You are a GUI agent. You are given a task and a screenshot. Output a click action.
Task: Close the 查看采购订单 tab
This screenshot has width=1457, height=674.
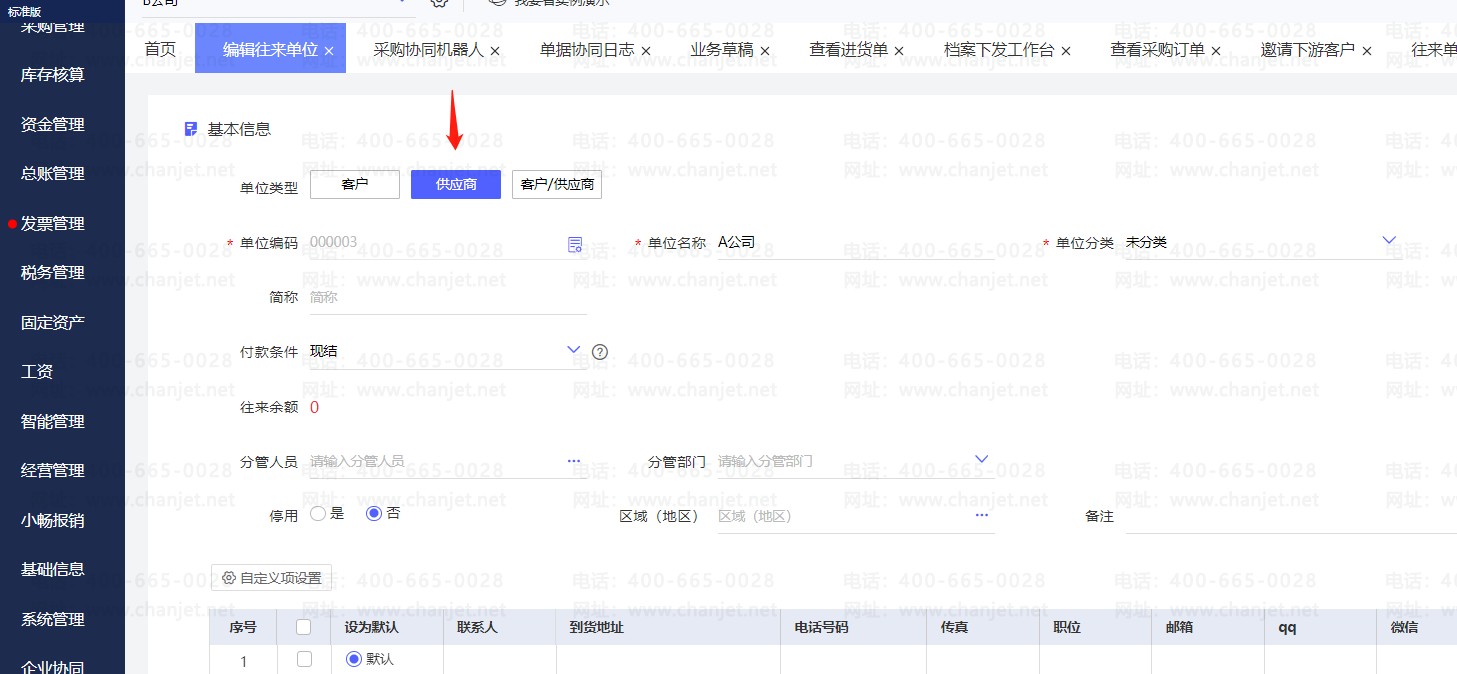point(1216,51)
